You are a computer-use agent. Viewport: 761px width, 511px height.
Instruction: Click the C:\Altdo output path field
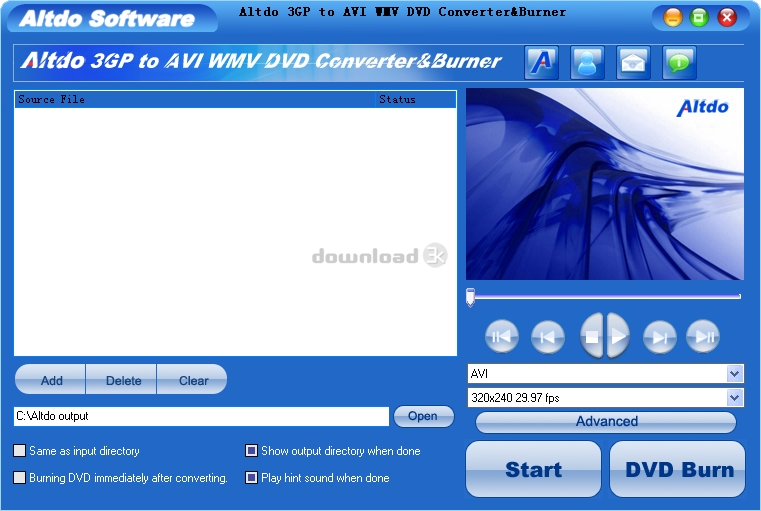click(201, 416)
